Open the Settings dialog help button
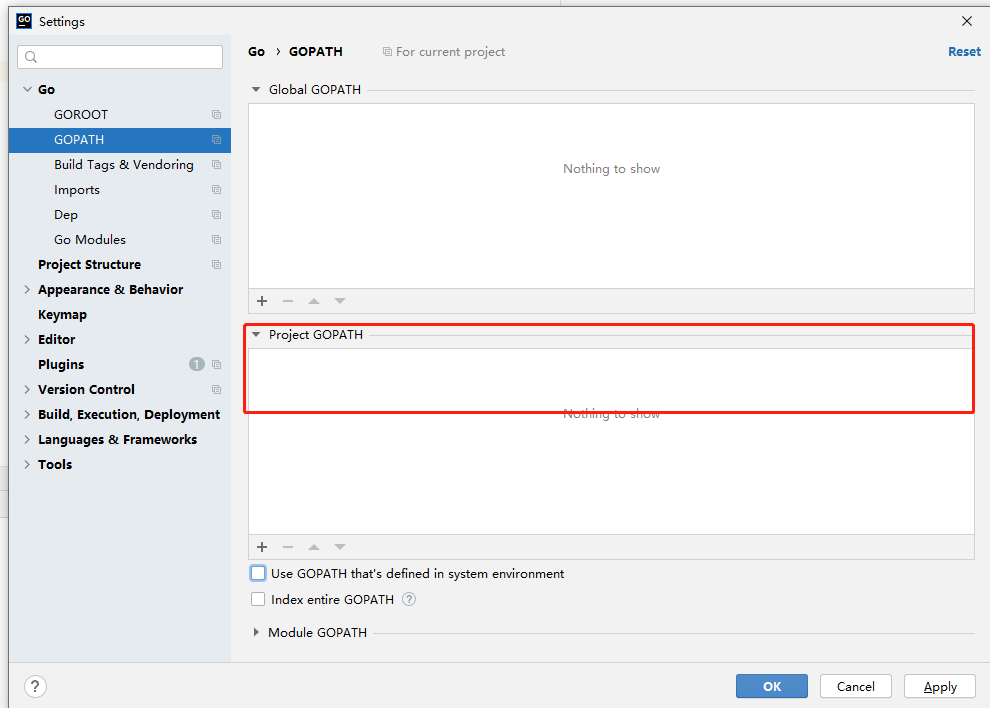 coord(35,687)
